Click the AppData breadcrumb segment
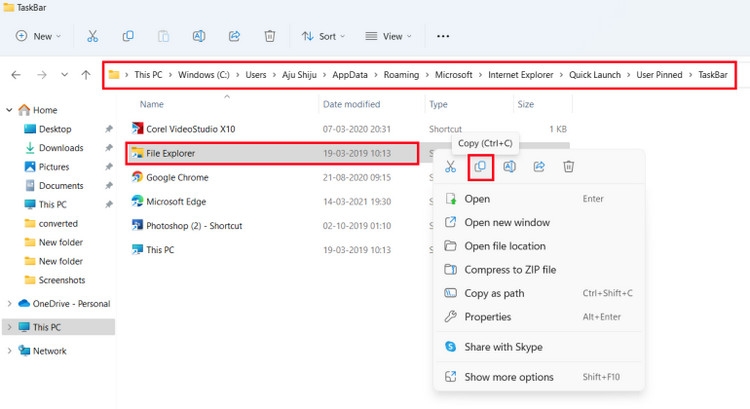Viewport: 750px width, 409px height. (x=350, y=75)
